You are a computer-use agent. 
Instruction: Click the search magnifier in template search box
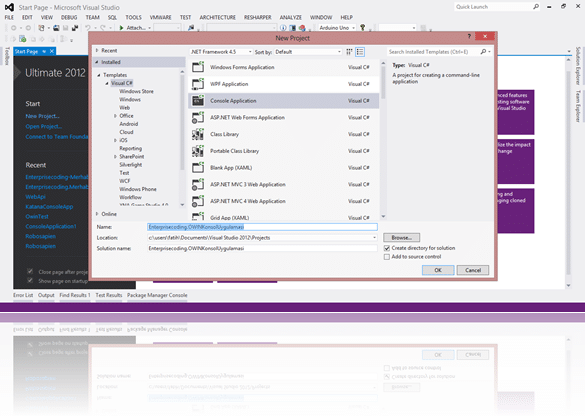484,52
